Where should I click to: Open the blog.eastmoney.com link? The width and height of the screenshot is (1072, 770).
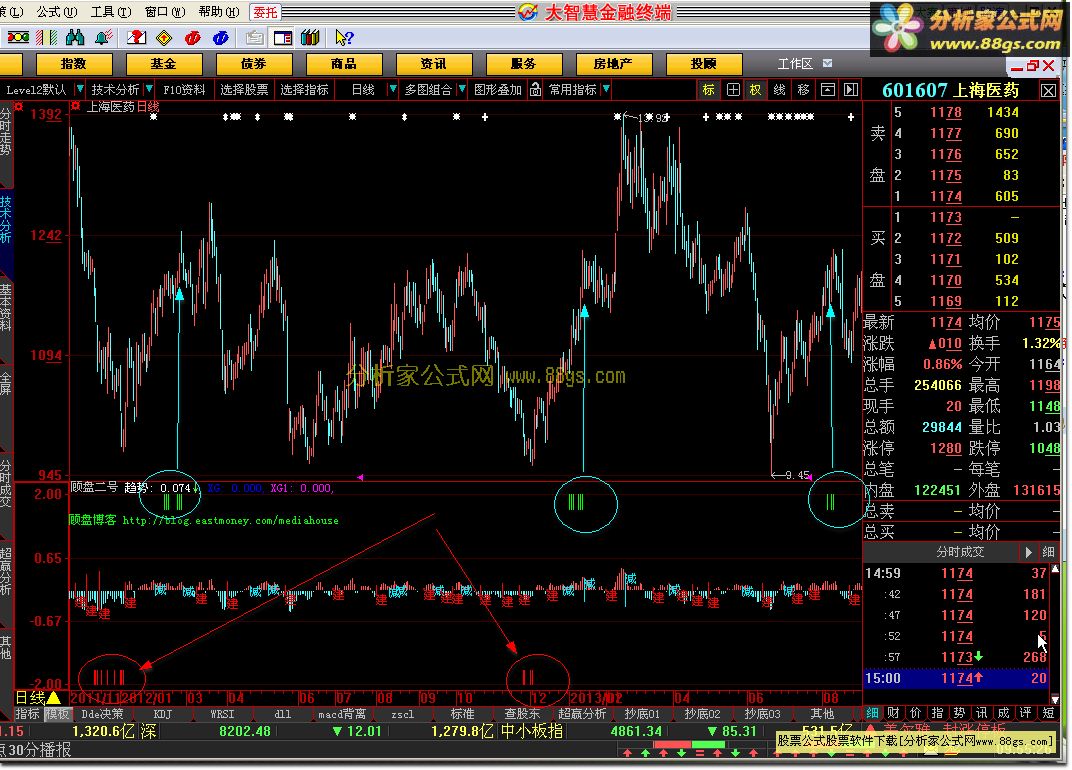(230, 520)
